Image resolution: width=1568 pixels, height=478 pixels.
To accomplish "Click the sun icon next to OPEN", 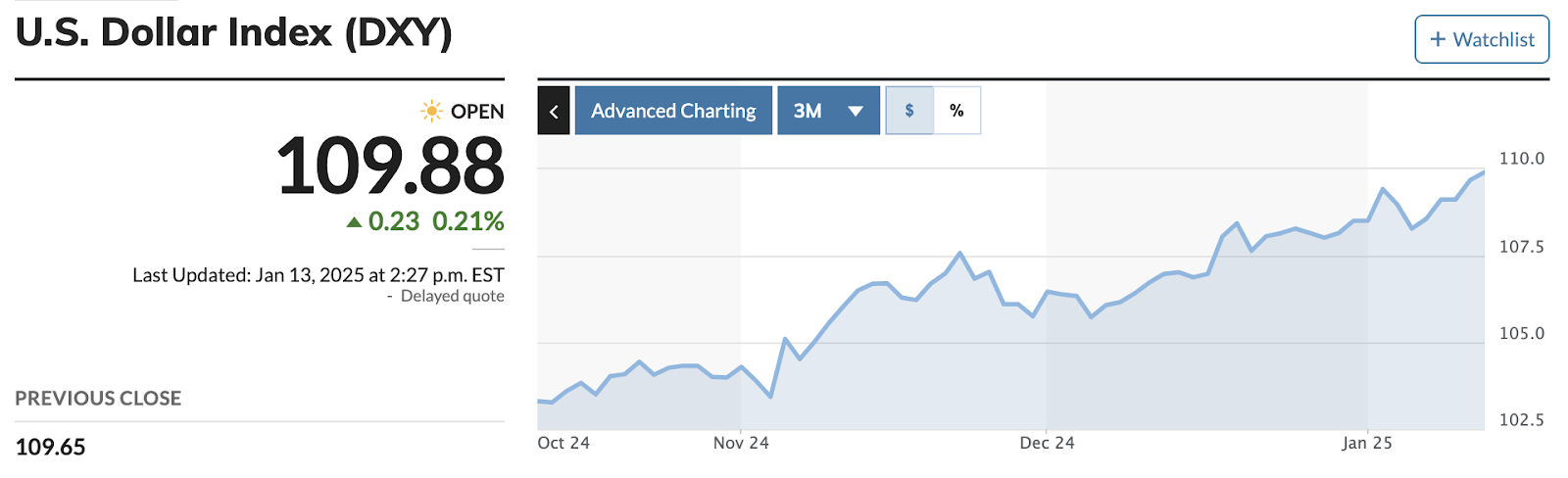I will [x=431, y=111].
